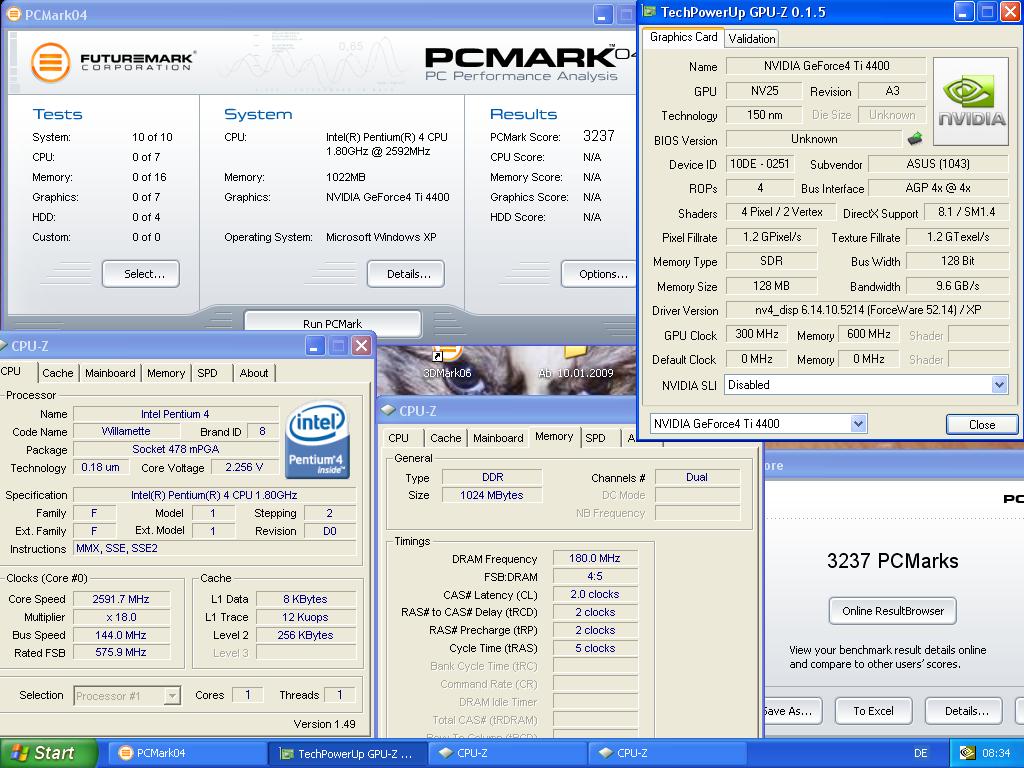Click the Run PCMark button
The image size is (1024, 768).
coord(332,323)
